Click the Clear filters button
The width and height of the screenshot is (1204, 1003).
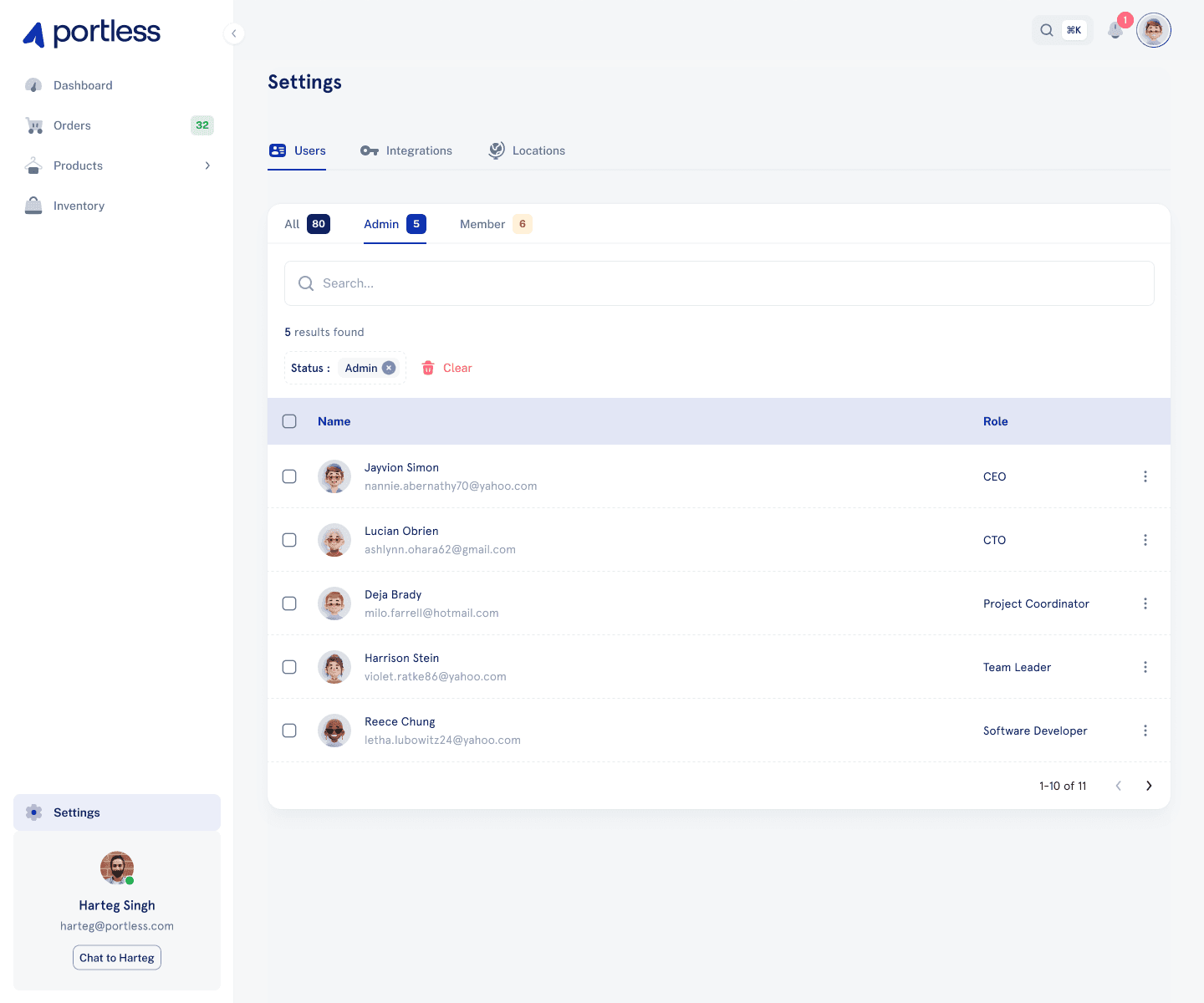[x=446, y=368]
